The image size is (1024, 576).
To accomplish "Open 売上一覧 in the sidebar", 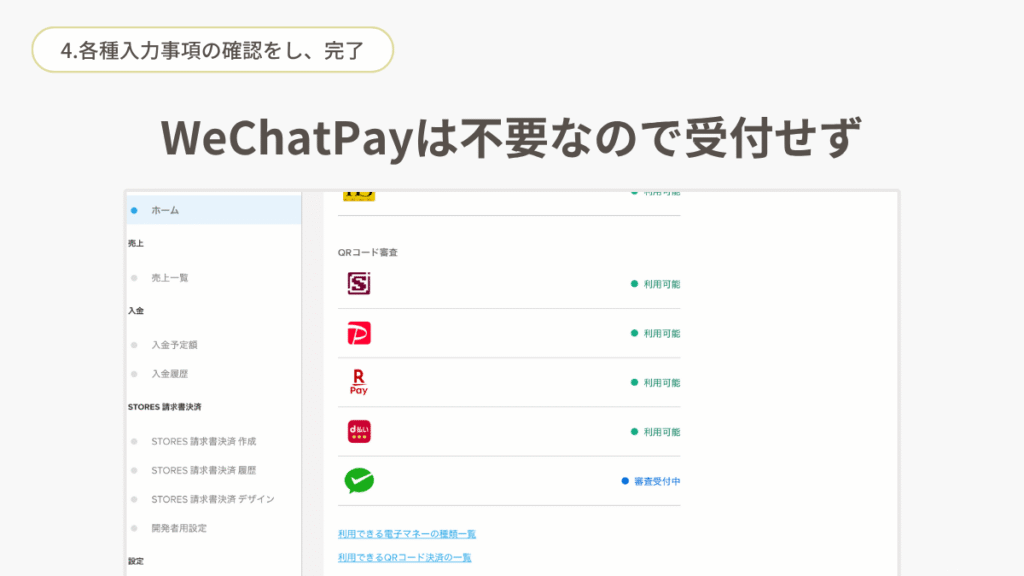I will tap(169, 277).
